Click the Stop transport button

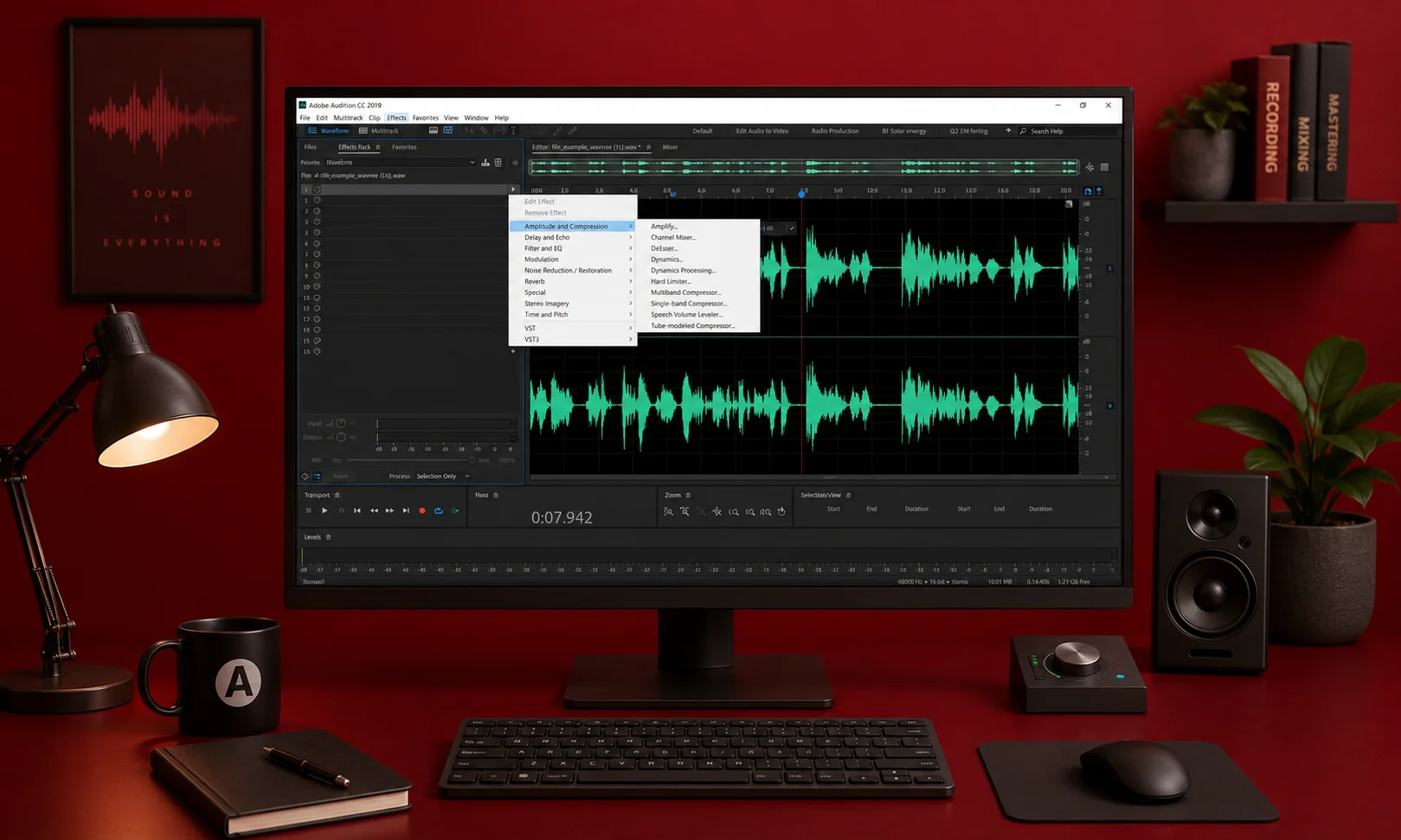point(308,510)
